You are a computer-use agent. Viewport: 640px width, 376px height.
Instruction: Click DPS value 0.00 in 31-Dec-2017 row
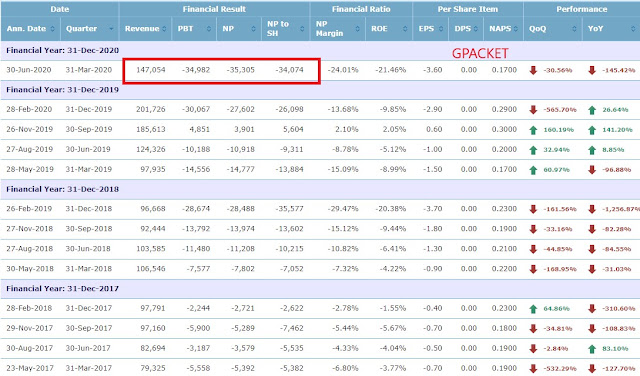click(469, 308)
